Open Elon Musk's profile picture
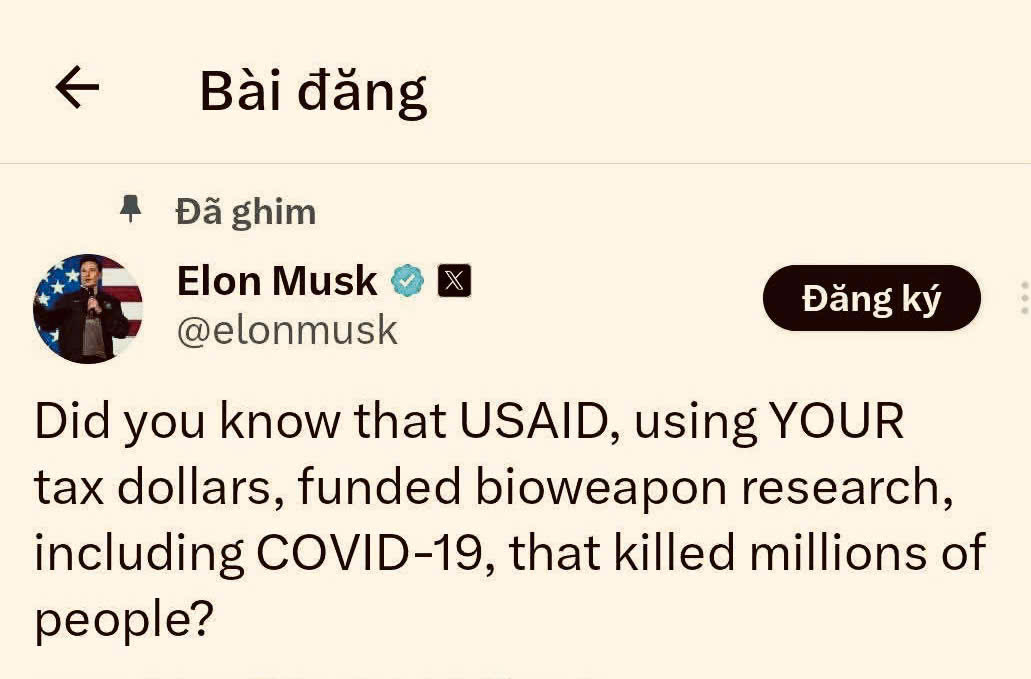The width and height of the screenshot is (1031, 679). [88, 308]
